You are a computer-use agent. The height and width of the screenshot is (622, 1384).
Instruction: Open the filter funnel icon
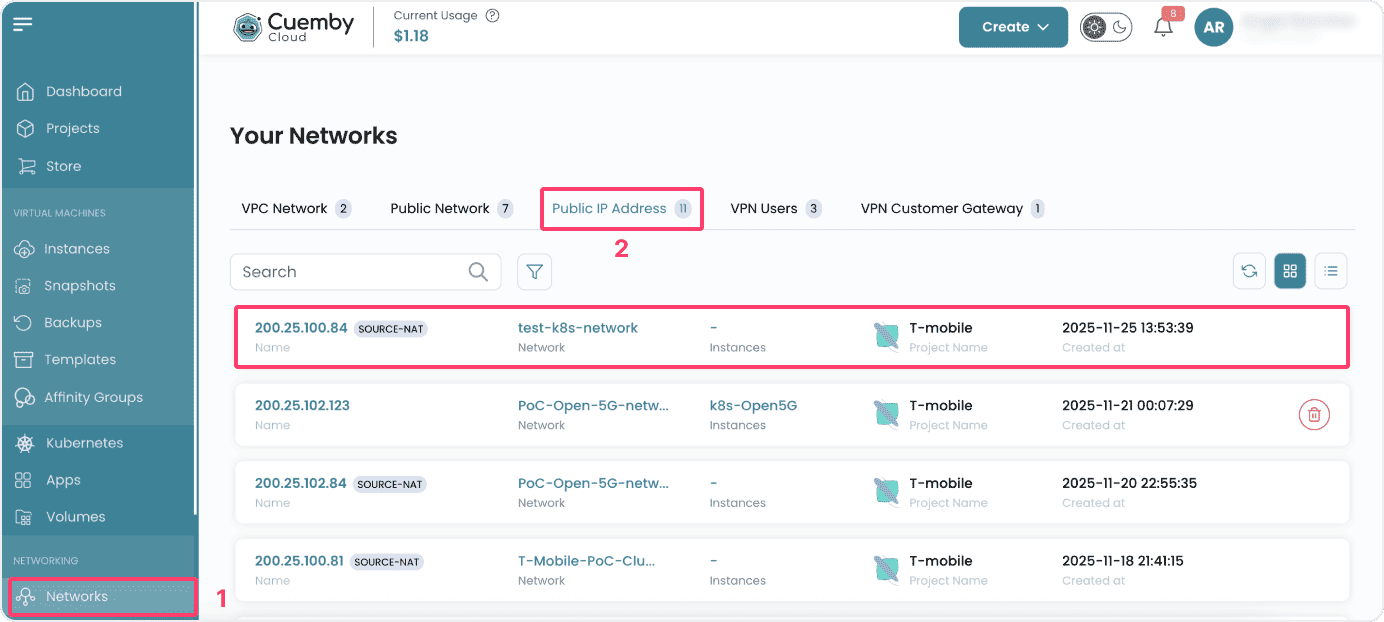pos(535,272)
